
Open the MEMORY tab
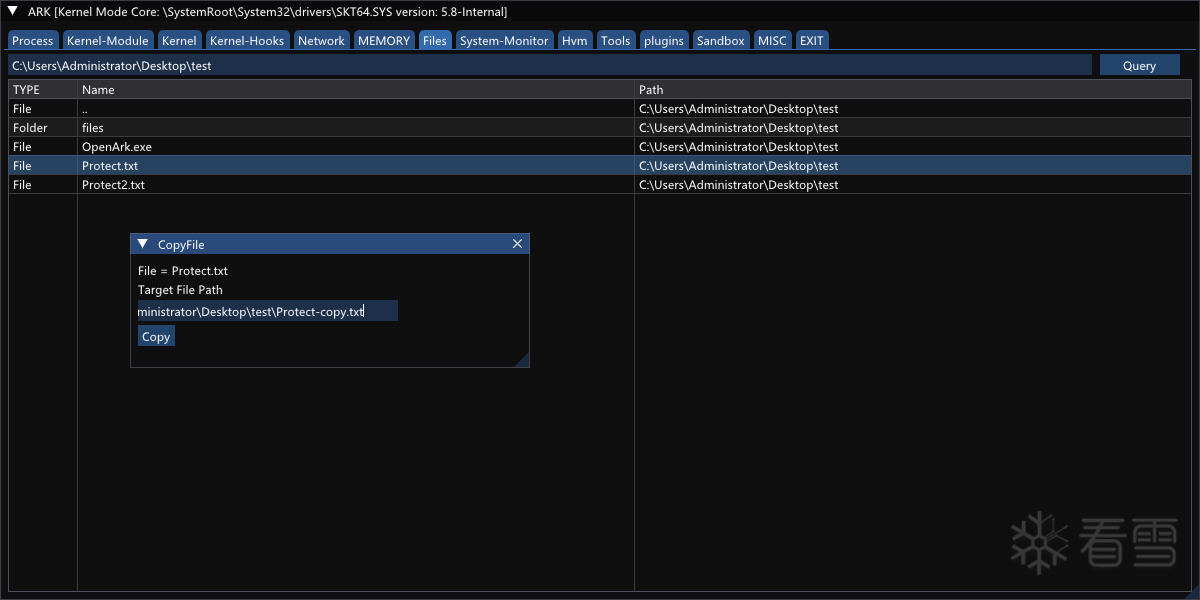(384, 40)
